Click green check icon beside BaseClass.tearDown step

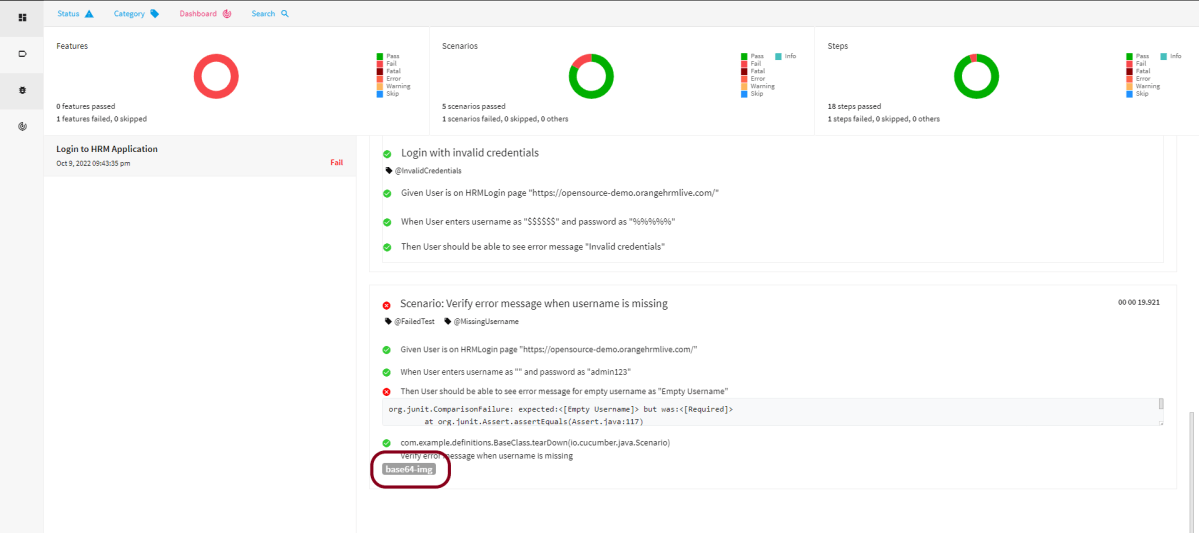tap(386, 442)
